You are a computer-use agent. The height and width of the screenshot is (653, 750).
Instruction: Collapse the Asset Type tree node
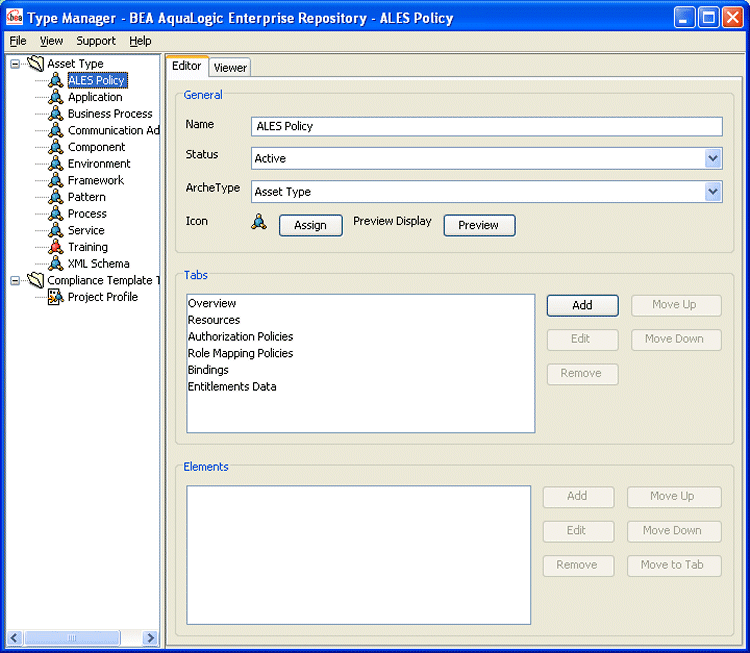[x=15, y=64]
